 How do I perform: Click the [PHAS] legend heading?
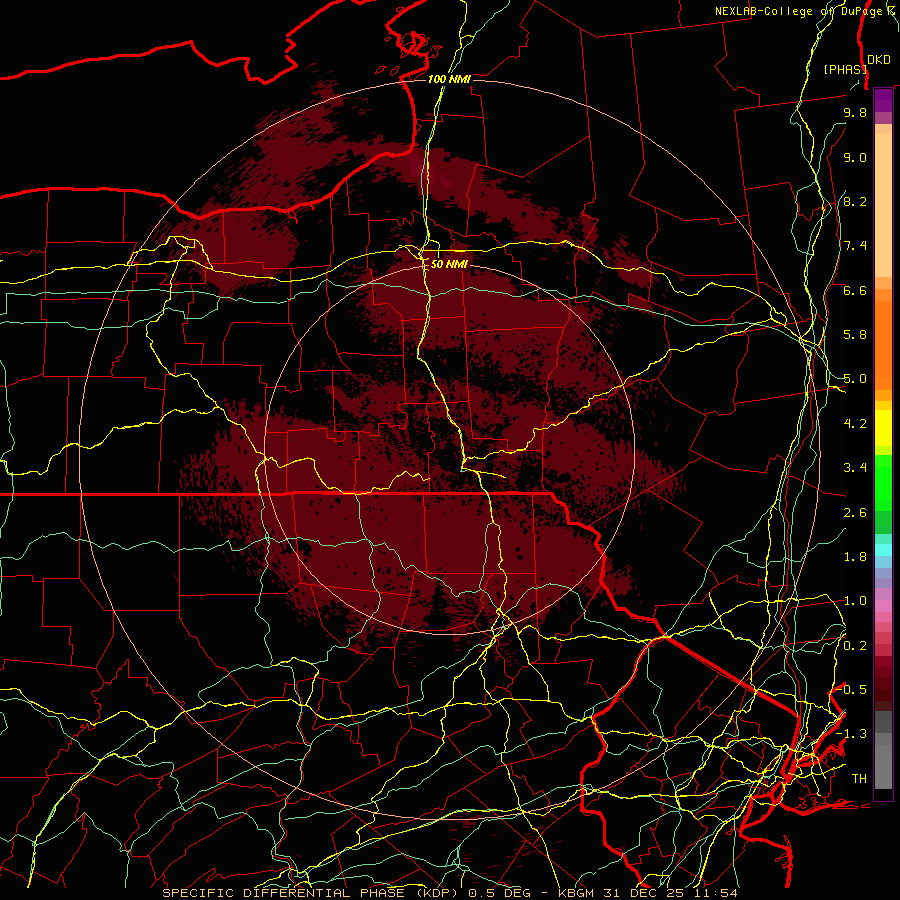point(845,69)
